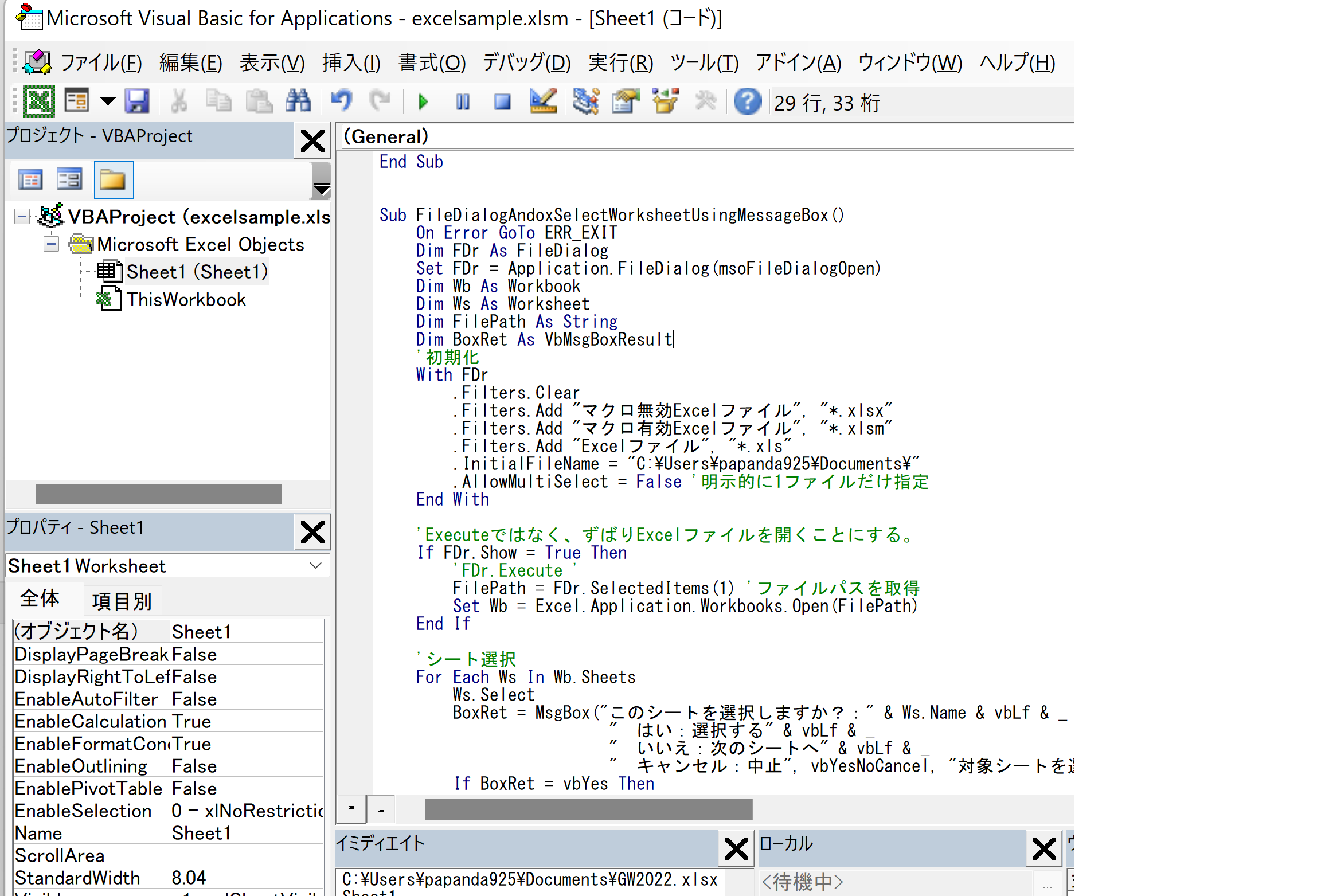Click the file path line in Immediate window
The width and height of the screenshot is (1321, 896).
tap(530, 879)
